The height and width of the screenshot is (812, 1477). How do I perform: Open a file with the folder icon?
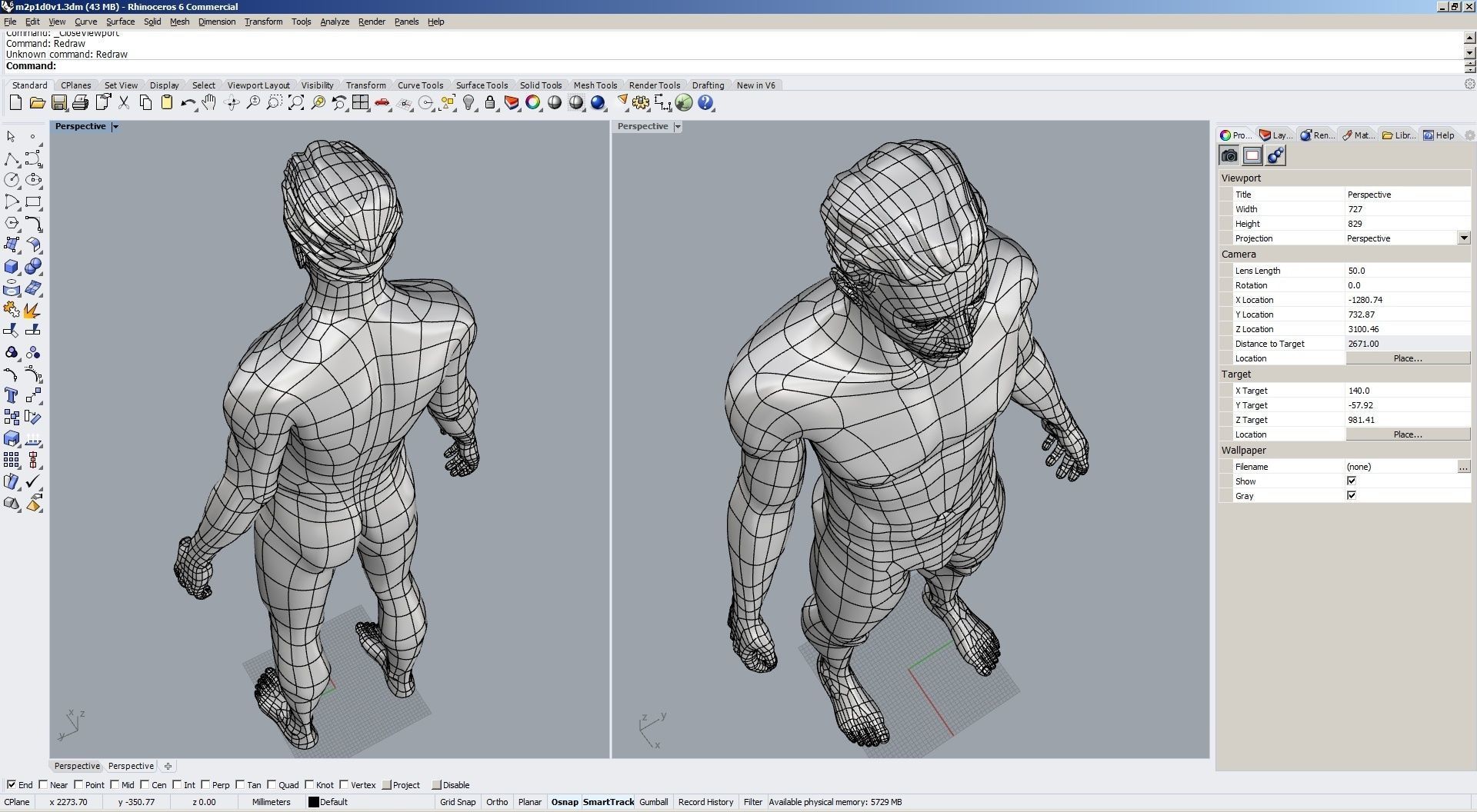click(x=37, y=102)
